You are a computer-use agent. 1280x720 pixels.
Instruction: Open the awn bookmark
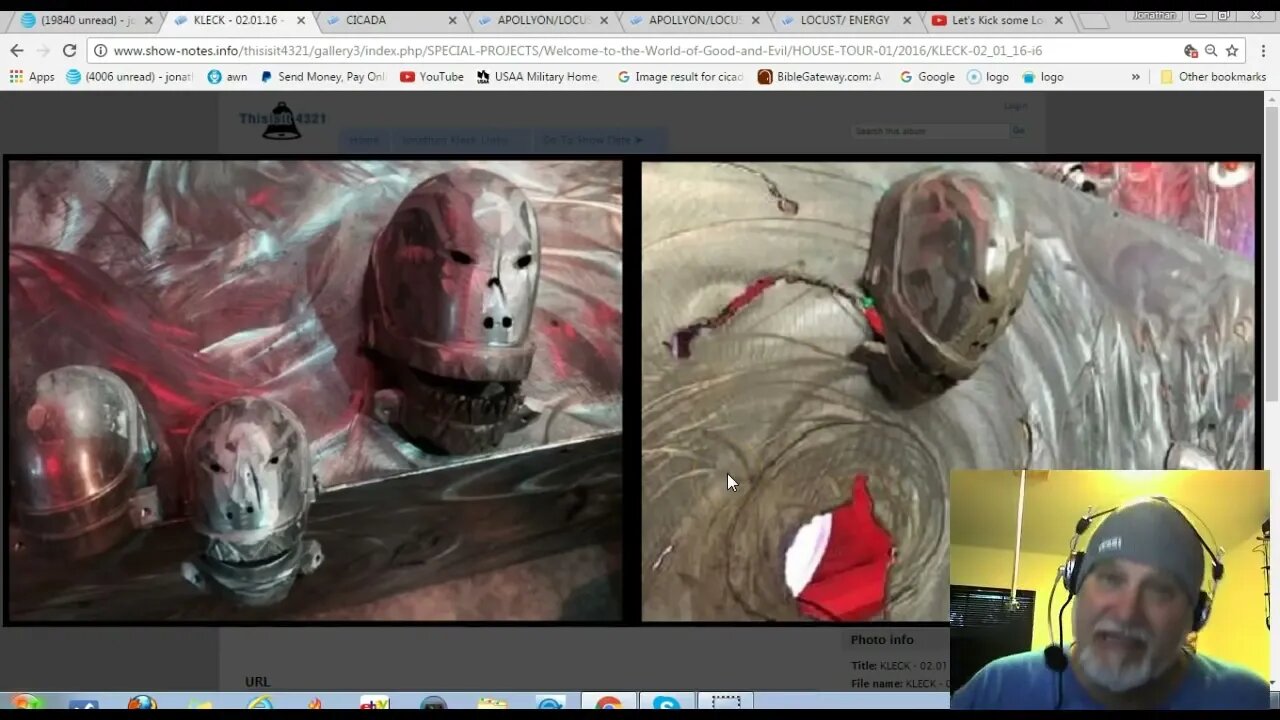(227, 77)
